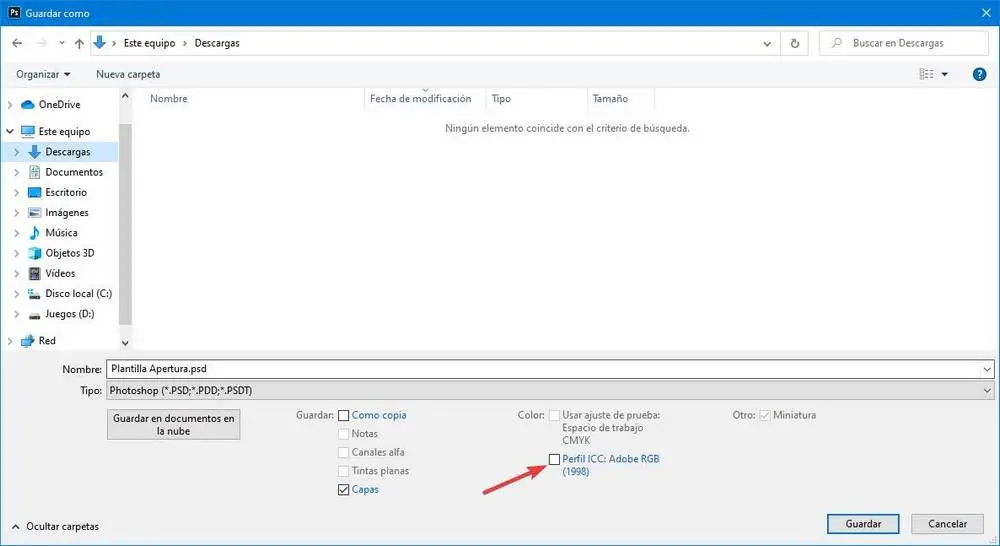
Task: Select the Descargas folder in sidebar
Action: point(68,152)
